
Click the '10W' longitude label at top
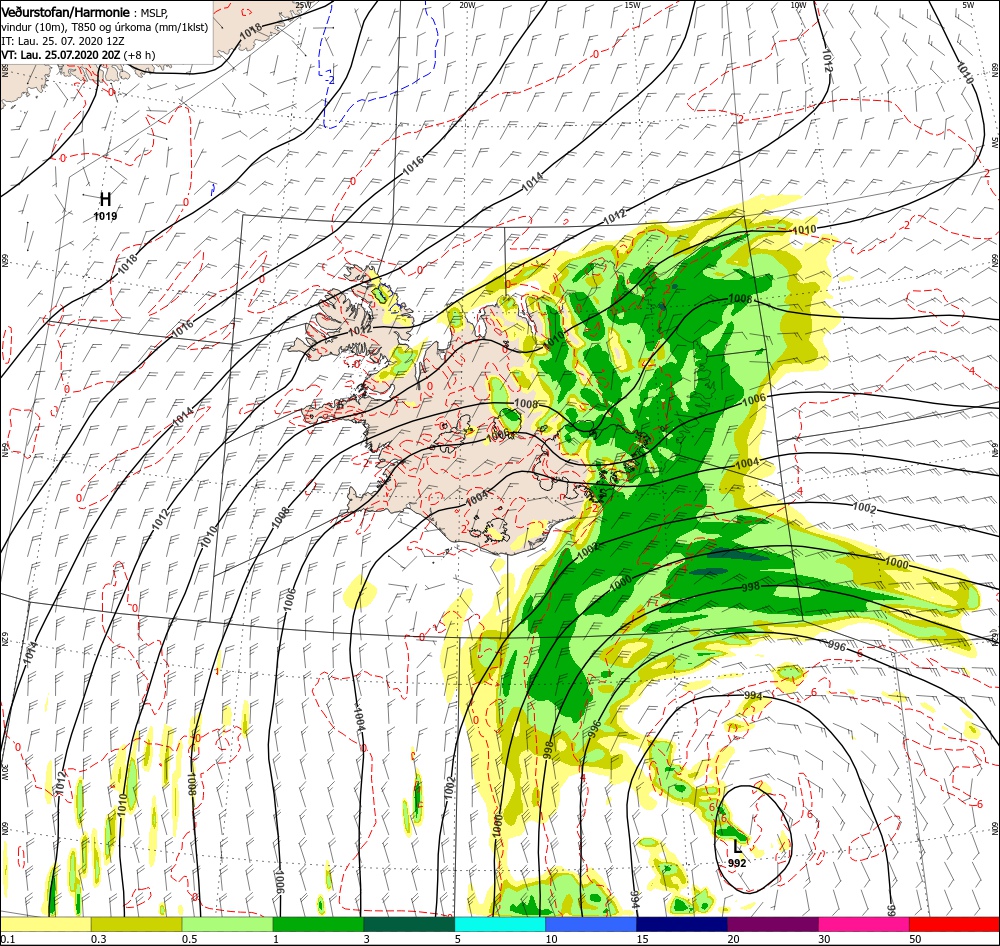[798, 5]
